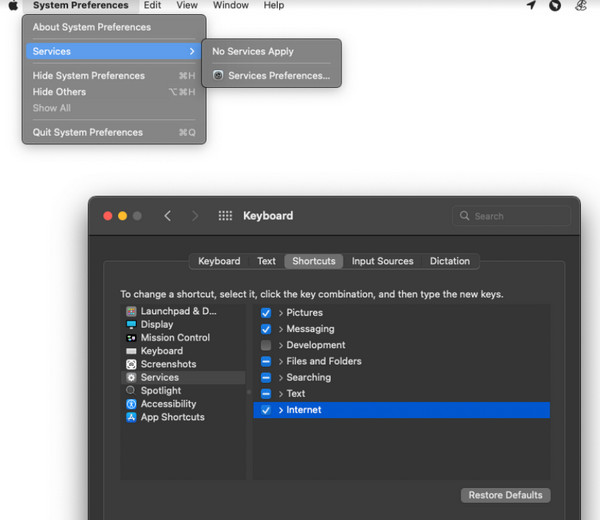Screen dimensions: 600x520
Task: Click the Development row label
Action: [x=316, y=345]
